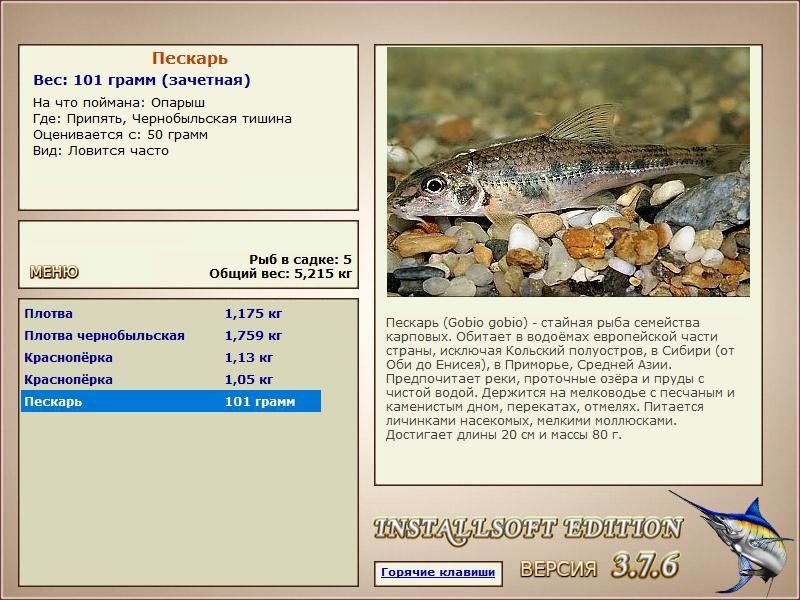The width and height of the screenshot is (800, 600).
Task: Click the Вес: 101 грамм (зачетная) line
Action: (x=142, y=80)
